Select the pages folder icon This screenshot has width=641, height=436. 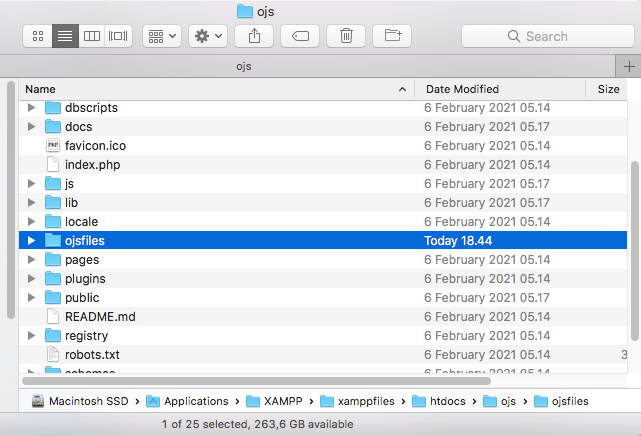[53, 259]
